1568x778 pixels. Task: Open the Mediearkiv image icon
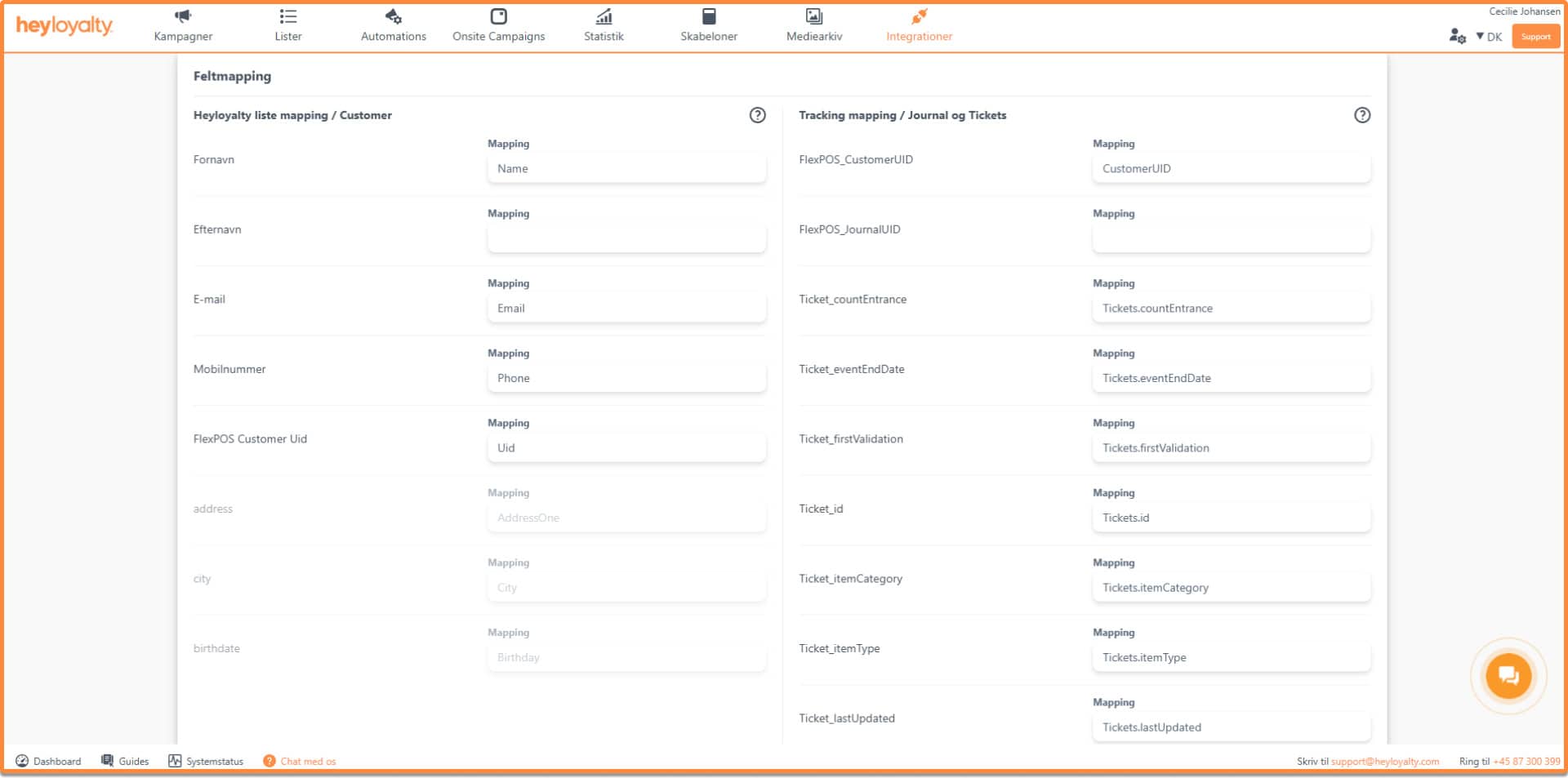[x=813, y=16]
